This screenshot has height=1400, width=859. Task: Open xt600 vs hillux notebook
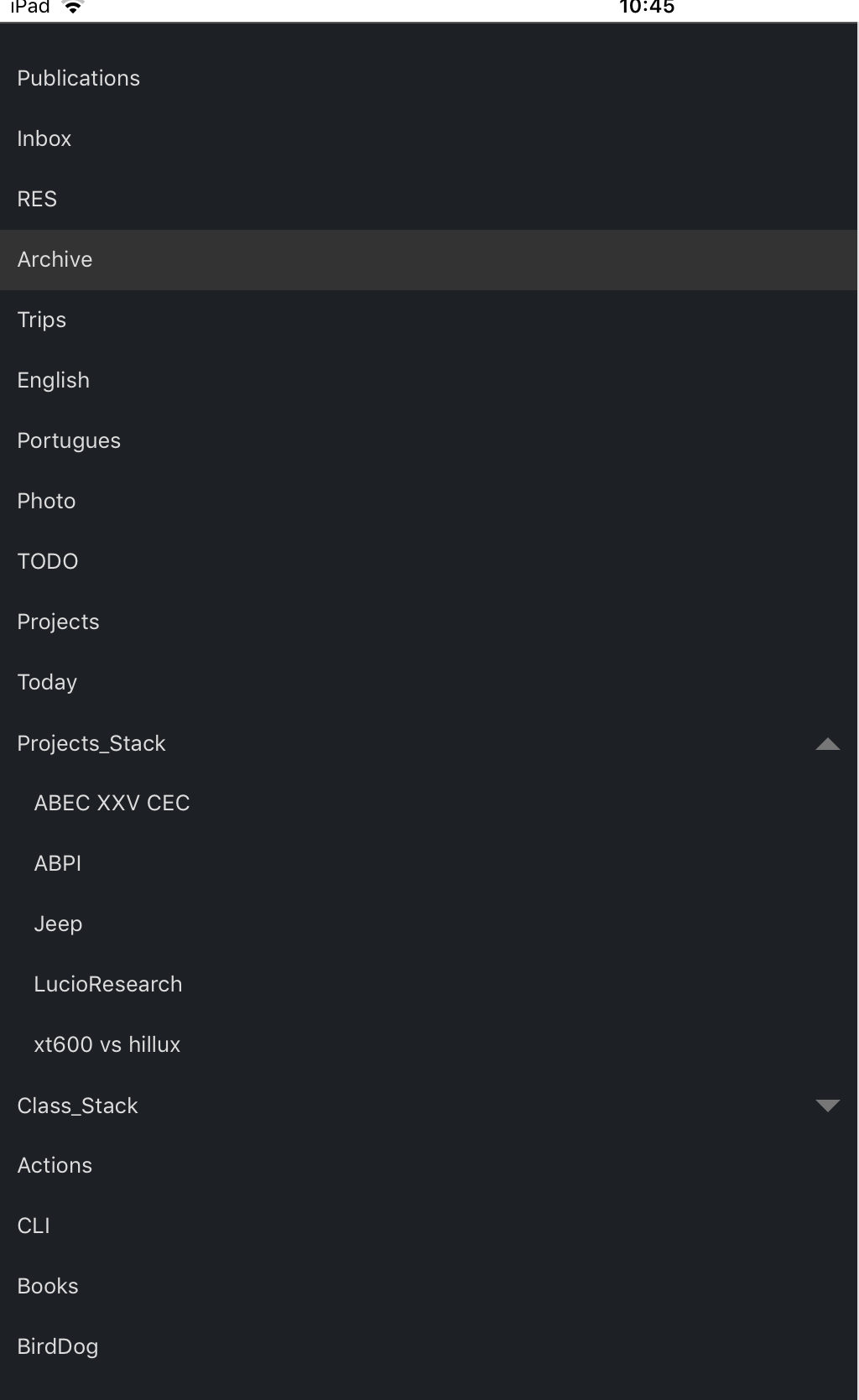107,1044
